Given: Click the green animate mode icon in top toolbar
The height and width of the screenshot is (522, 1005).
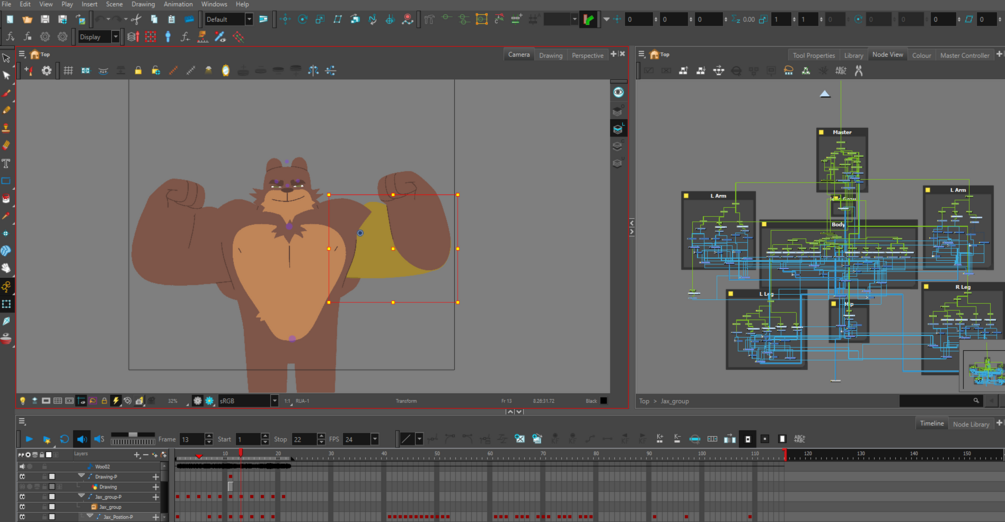Looking at the screenshot, I should pos(588,19).
